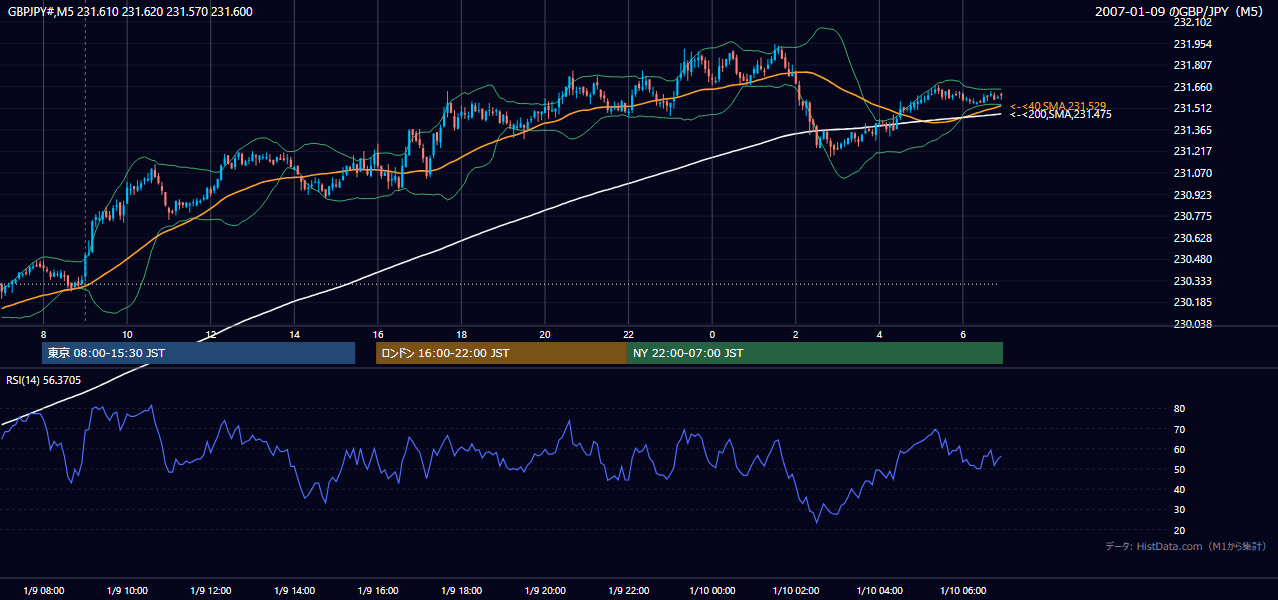This screenshot has width=1278, height=600.
Task: Click price axis value 230.480
Action: (1193, 260)
